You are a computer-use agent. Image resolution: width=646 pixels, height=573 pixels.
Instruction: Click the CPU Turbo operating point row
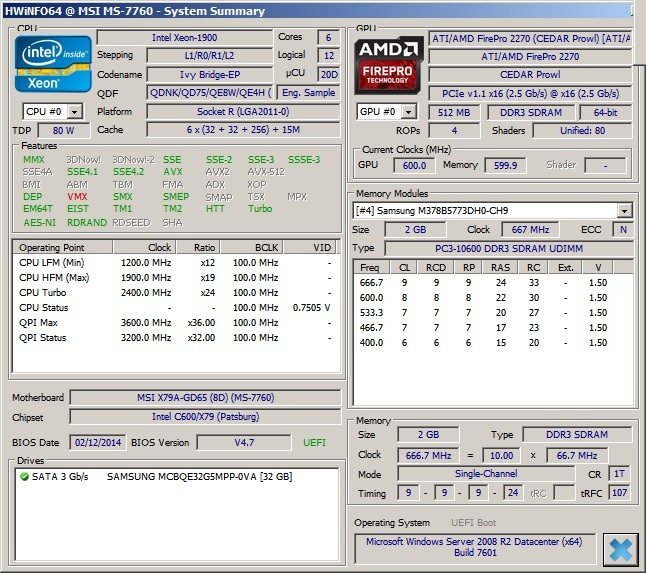click(175, 292)
